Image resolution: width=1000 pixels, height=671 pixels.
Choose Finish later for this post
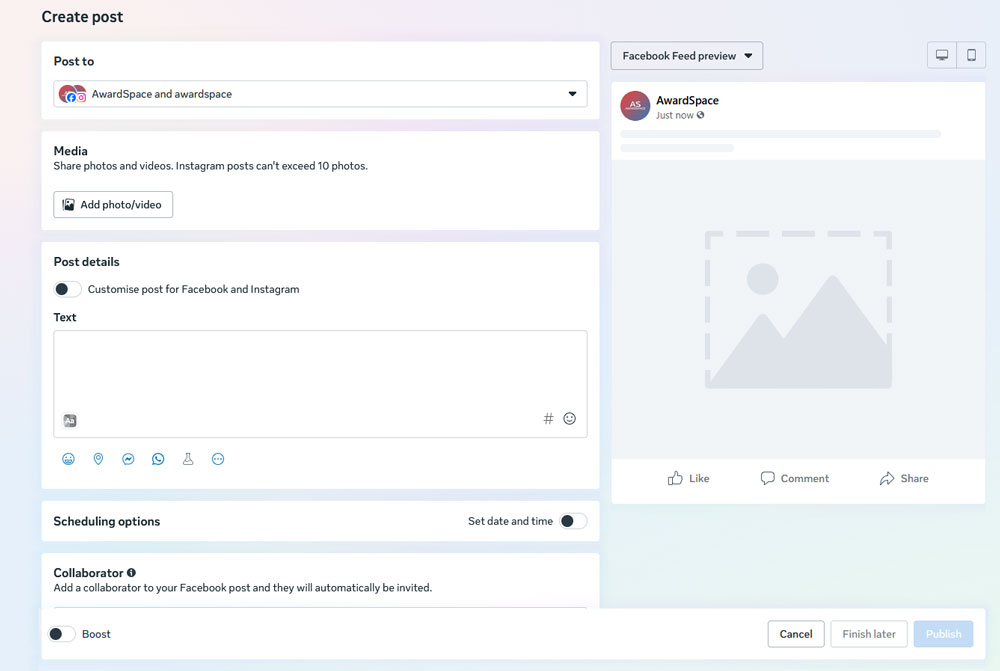click(x=868, y=634)
